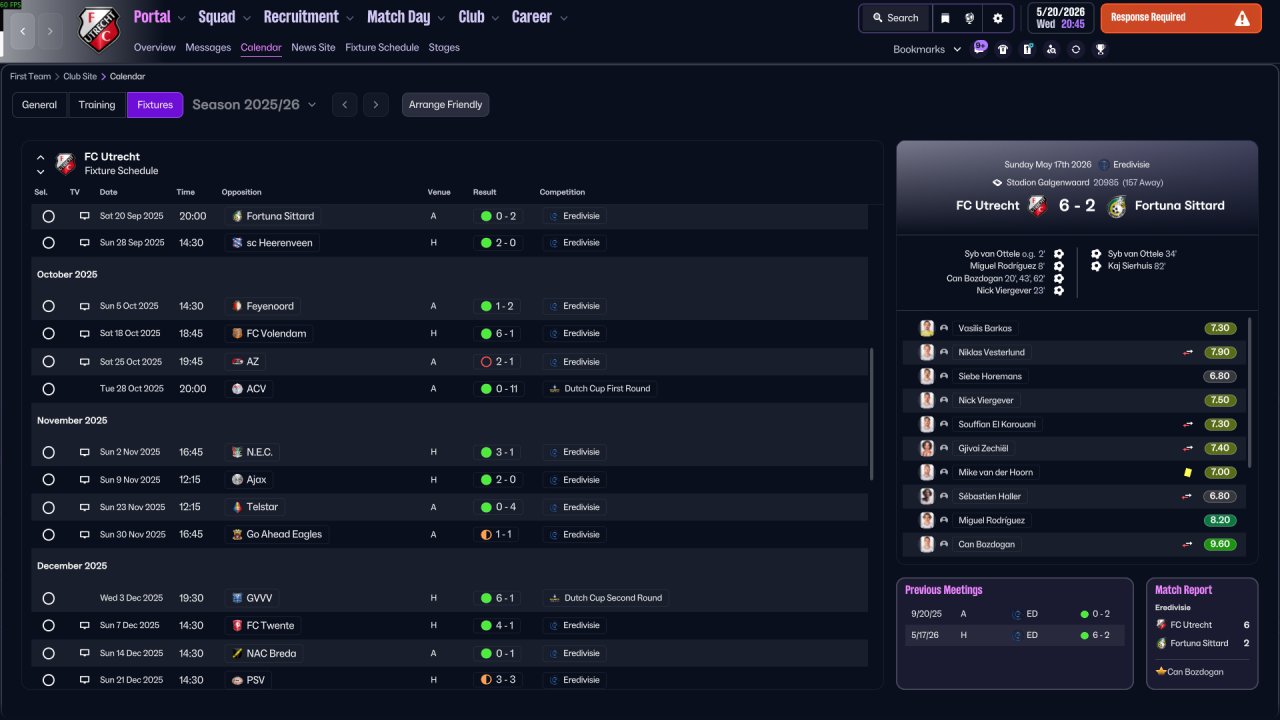Viewport: 1280px width, 720px height.
Task: Expand the Match Day menu chevron
Action: (441, 18)
